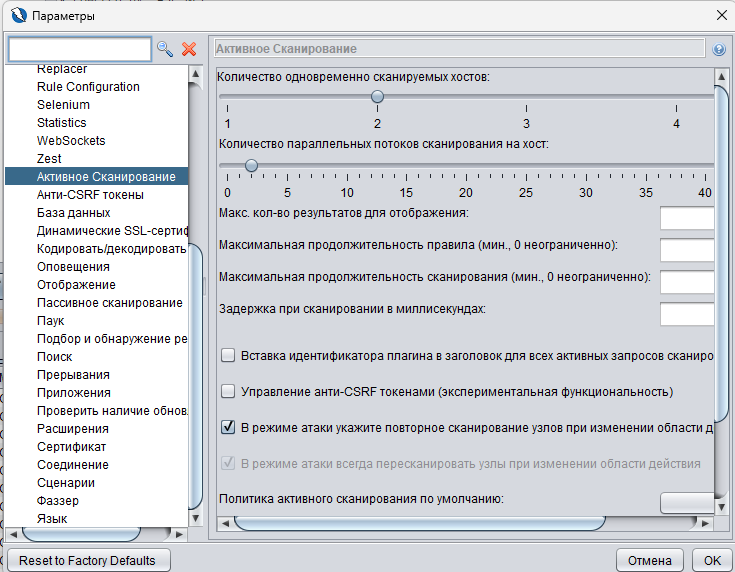Click the ZAP logo in title bar
Image resolution: width=735 pixels, height=572 pixels.
click(x=19, y=15)
